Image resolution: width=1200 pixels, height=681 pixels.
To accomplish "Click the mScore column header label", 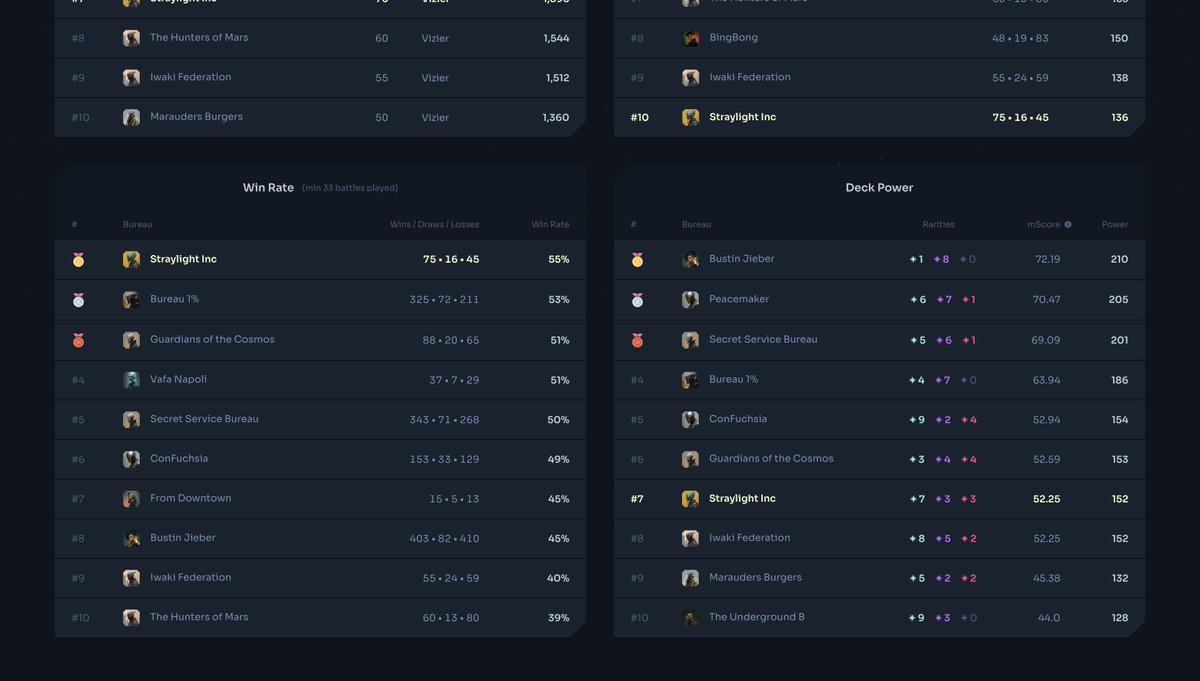I will coord(1044,225).
